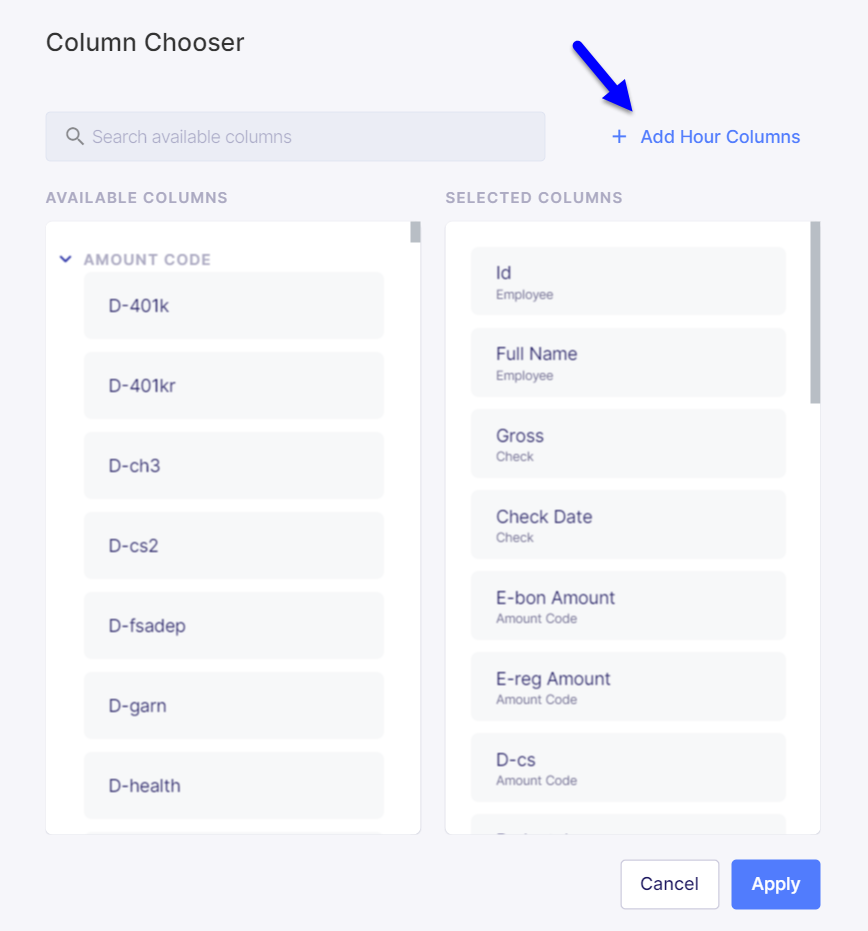This screenshot has width=868, height=931.
Task: Select E-bon Amount column entry
Action: 628,606
